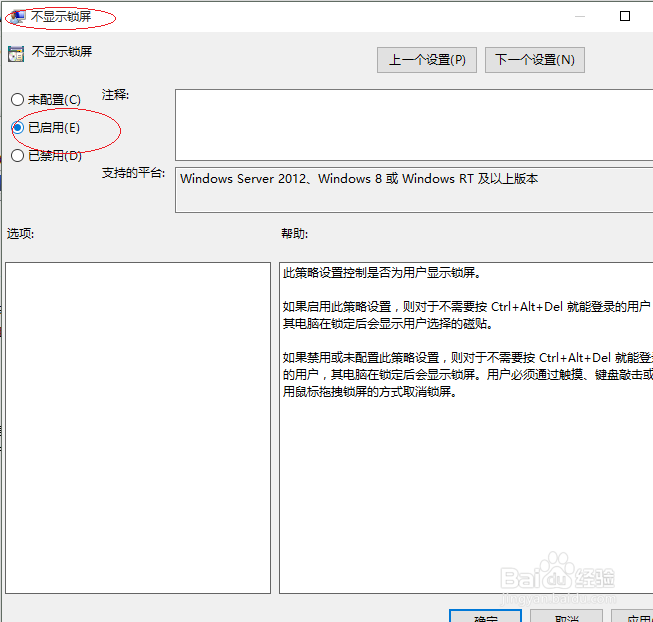The image size is (653, 622).
Task: Click the 支持的平台: label
Action: click(133, 173)
